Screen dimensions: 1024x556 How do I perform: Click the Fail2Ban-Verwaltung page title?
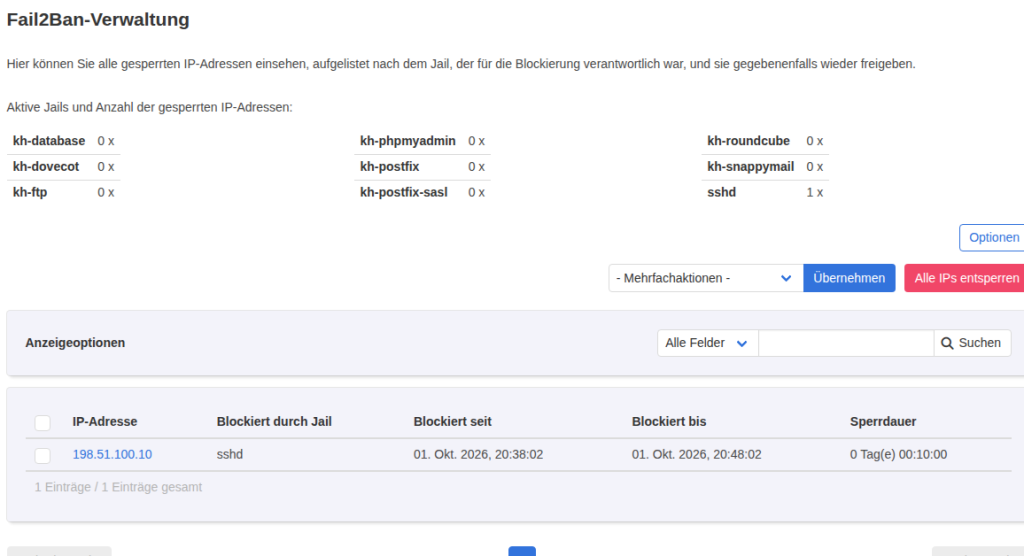coord(98,20)
